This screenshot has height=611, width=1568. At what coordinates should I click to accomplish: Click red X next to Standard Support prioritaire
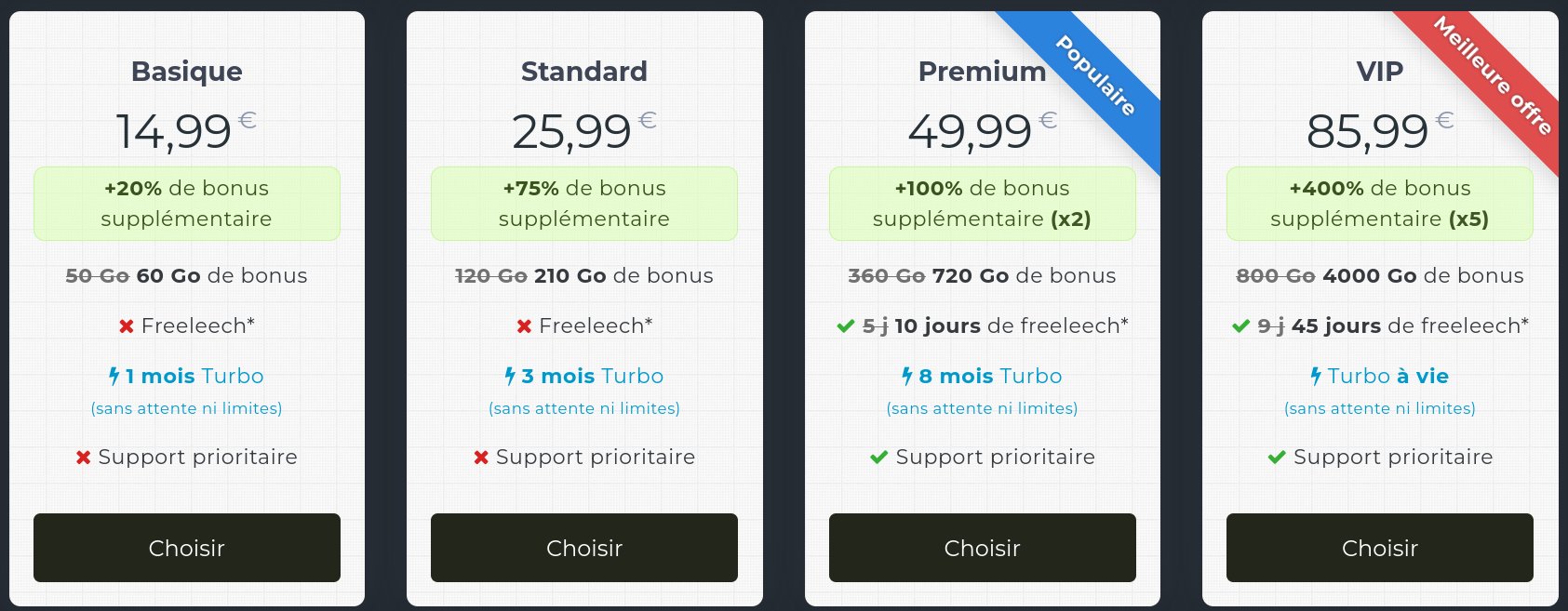click(x=481, y=458)
